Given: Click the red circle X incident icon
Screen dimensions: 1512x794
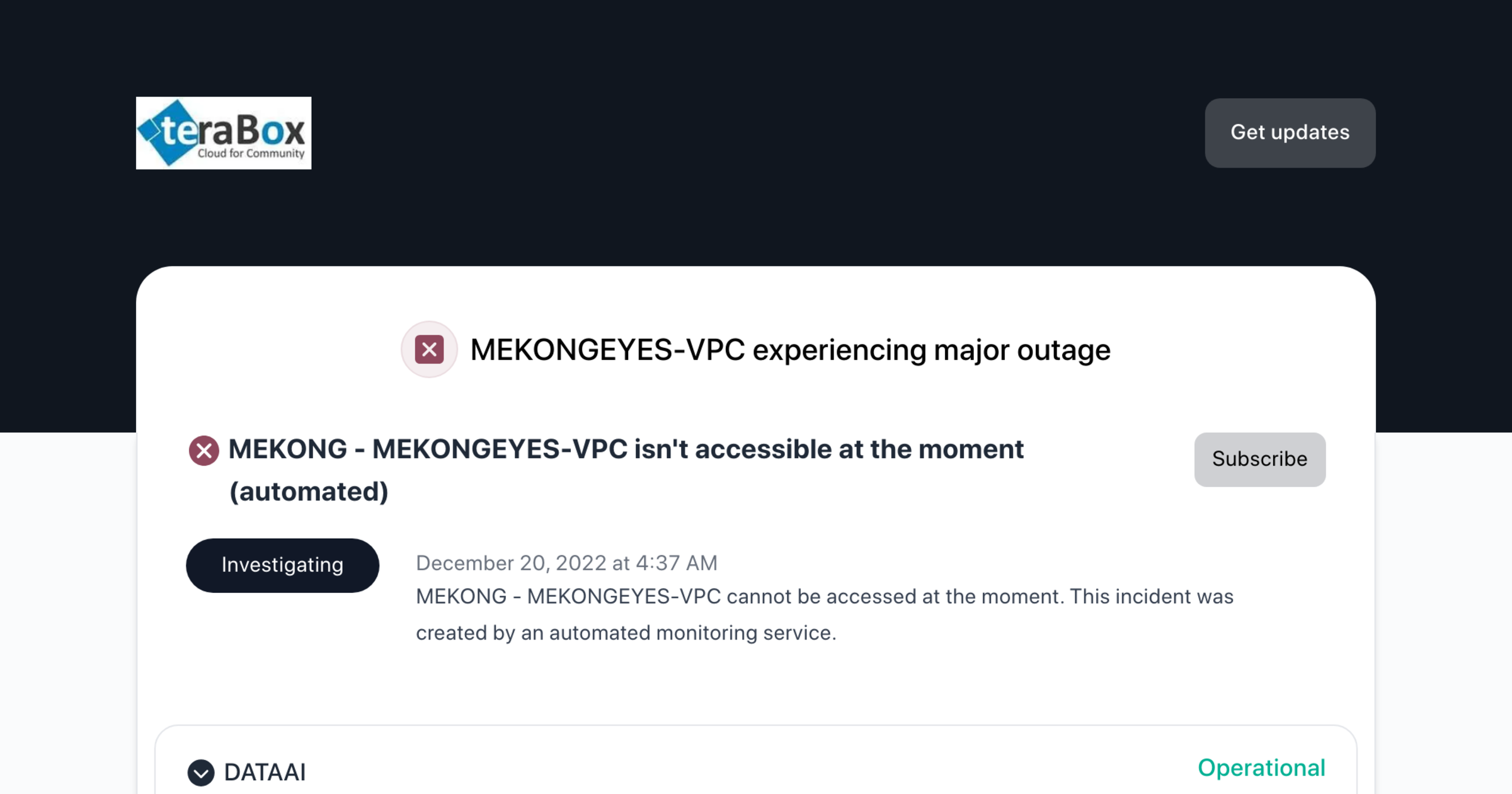Looking at the screenshot, I should [203, 451].
